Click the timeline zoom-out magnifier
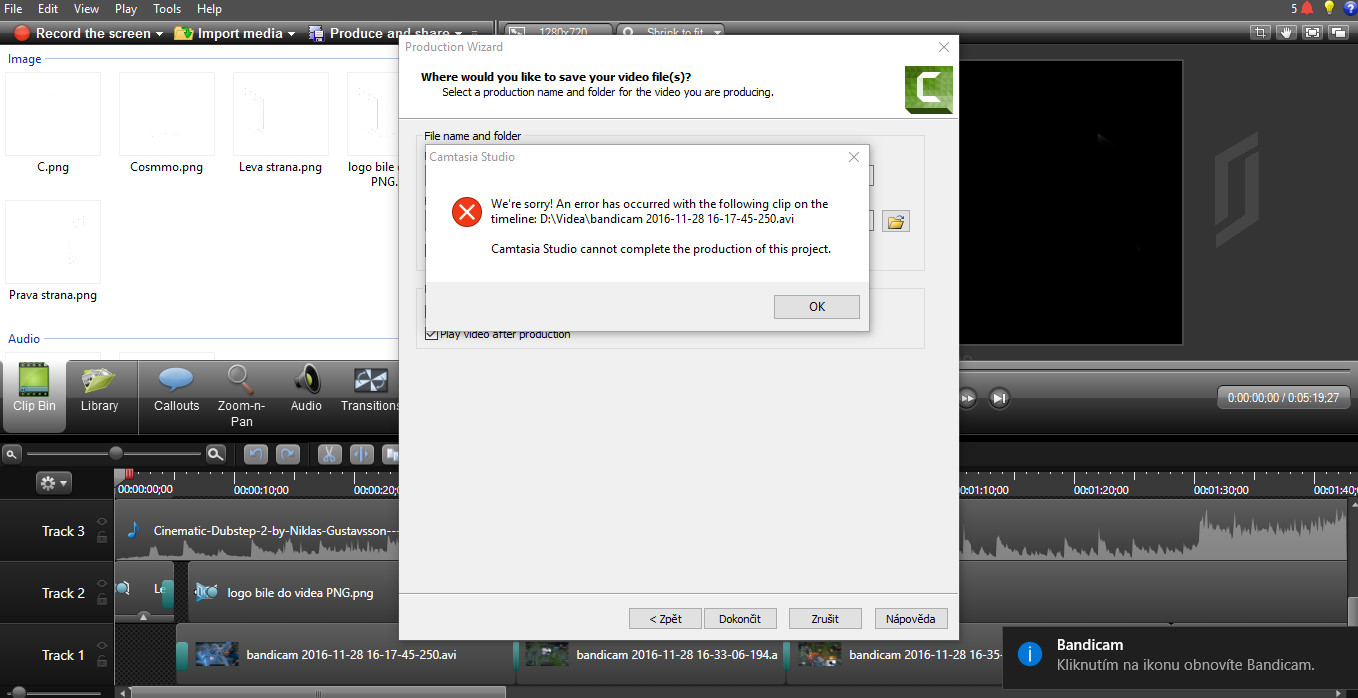Viewport: 1358px width, 698px height. (11, 454)
